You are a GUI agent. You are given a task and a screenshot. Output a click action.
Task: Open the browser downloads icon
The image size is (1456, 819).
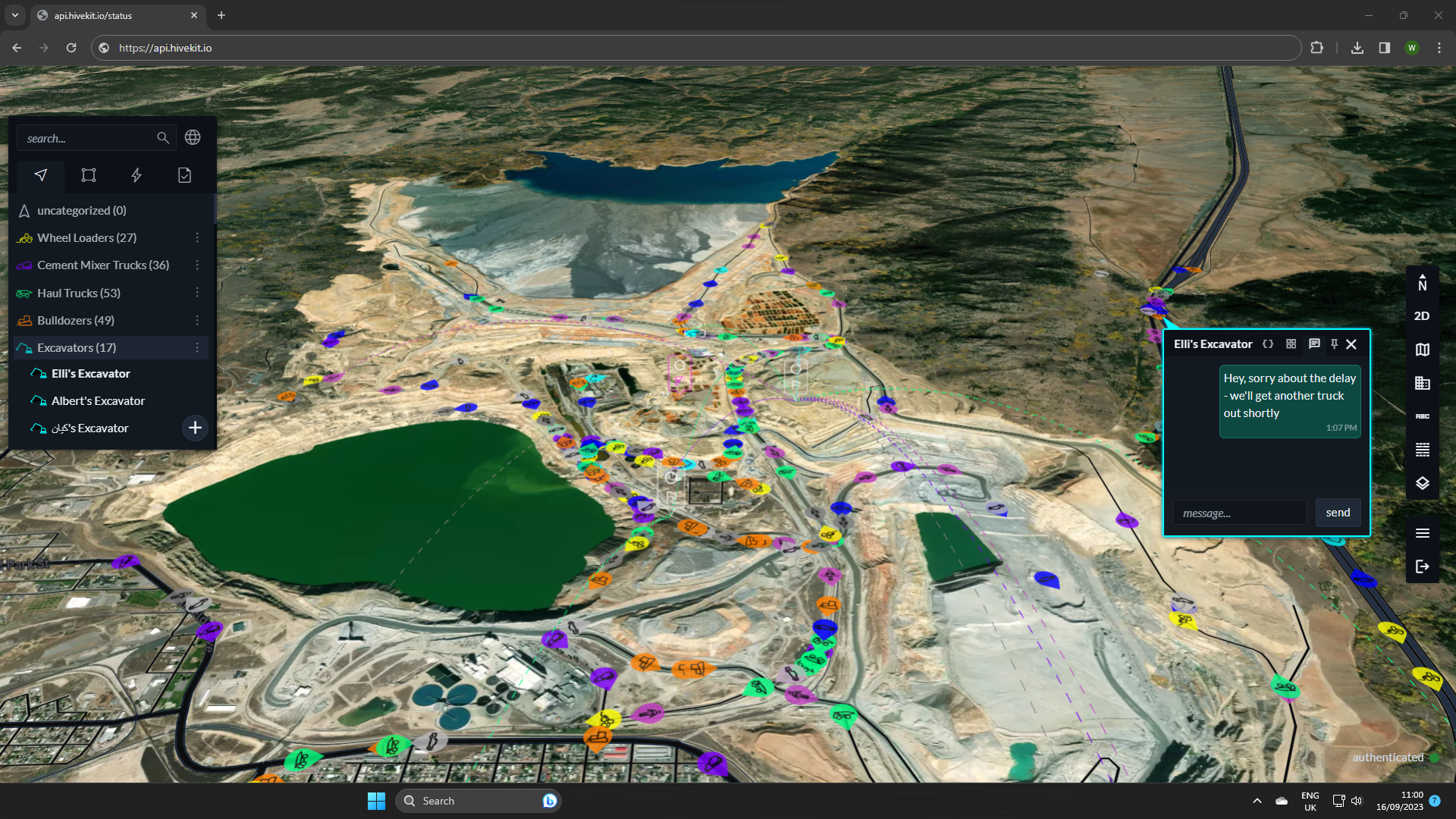tap(1357, 48)
